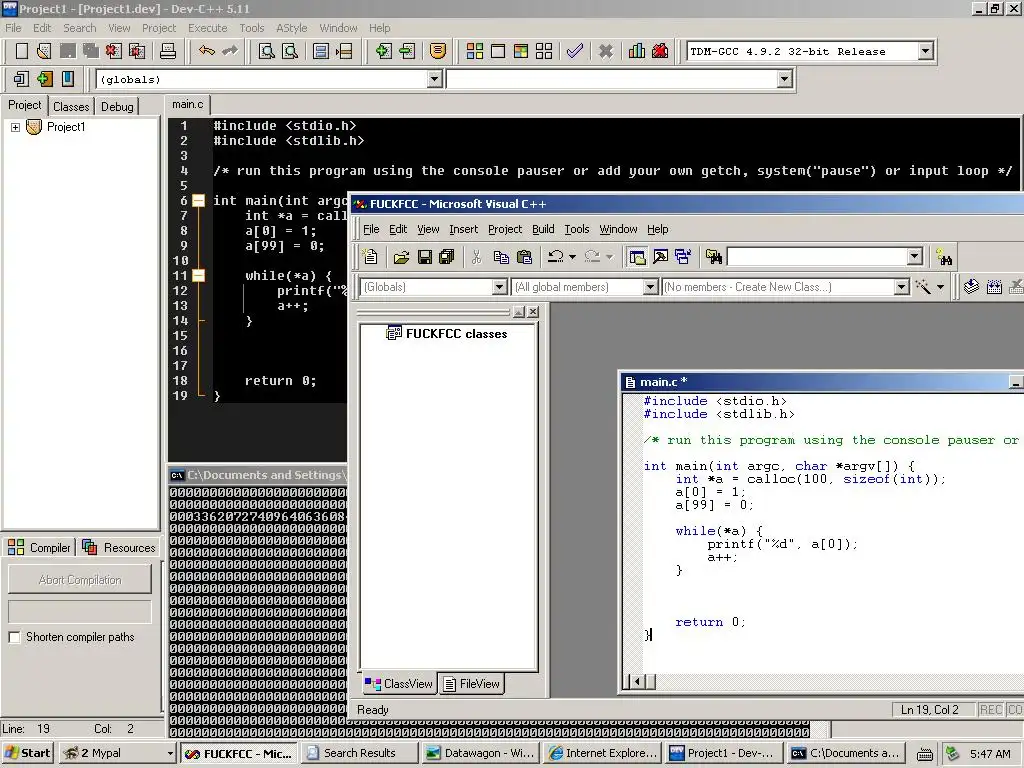Toggle the Output pane icon in Visual C++
Image resolution: width=1024 pixels, height=768 pixels.
click(660, 257)
